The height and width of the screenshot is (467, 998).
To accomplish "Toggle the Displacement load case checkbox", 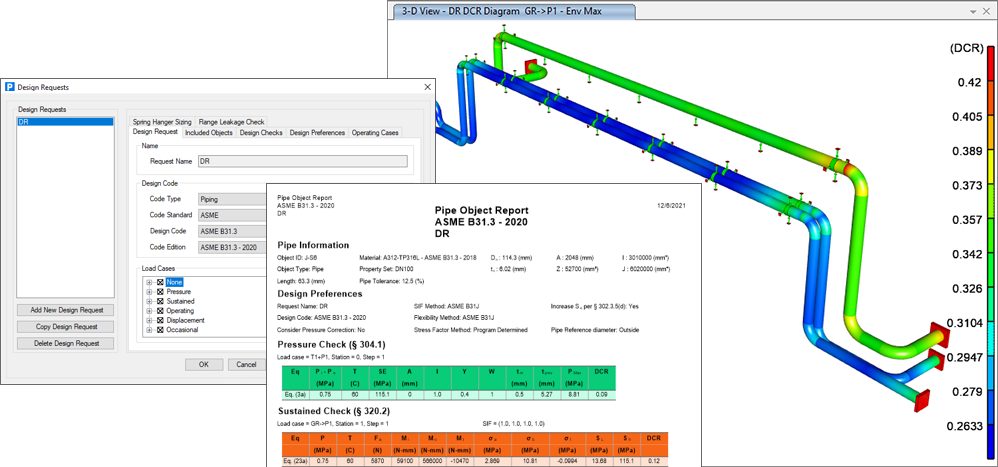I will coord(160,320).
